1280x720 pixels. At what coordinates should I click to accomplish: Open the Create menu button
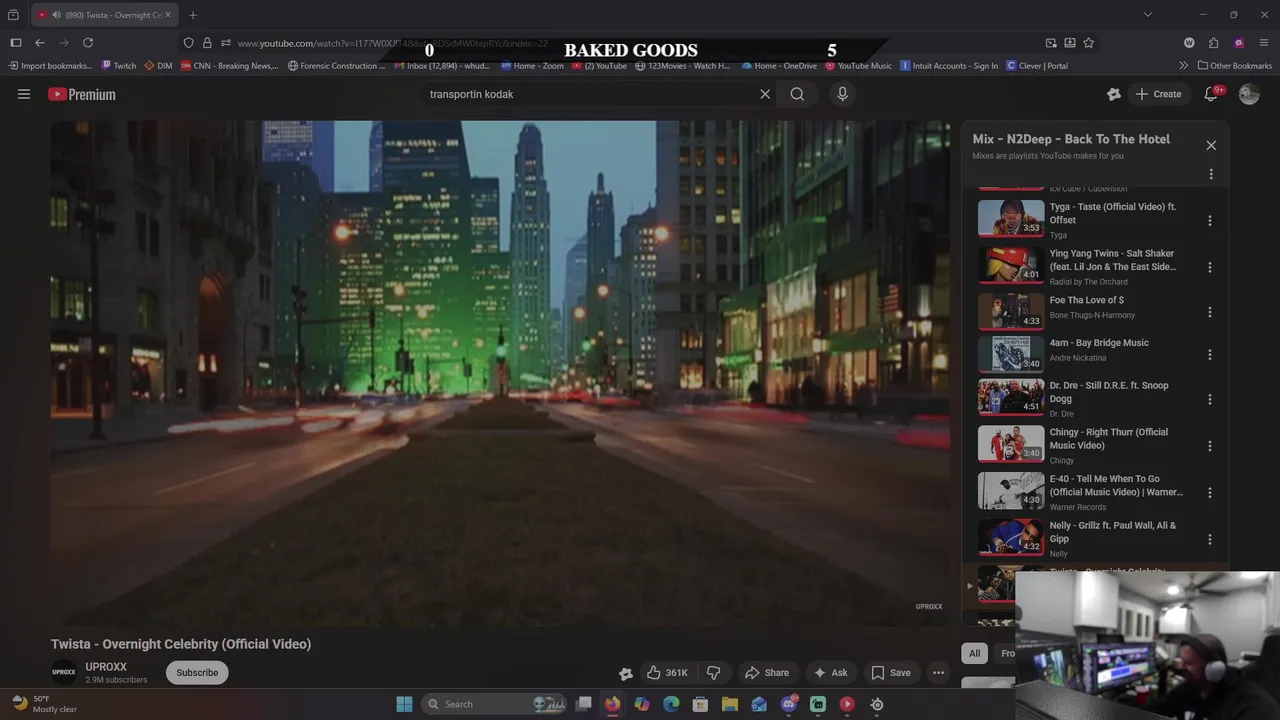pyautogui.click(x=1158, y=94)
